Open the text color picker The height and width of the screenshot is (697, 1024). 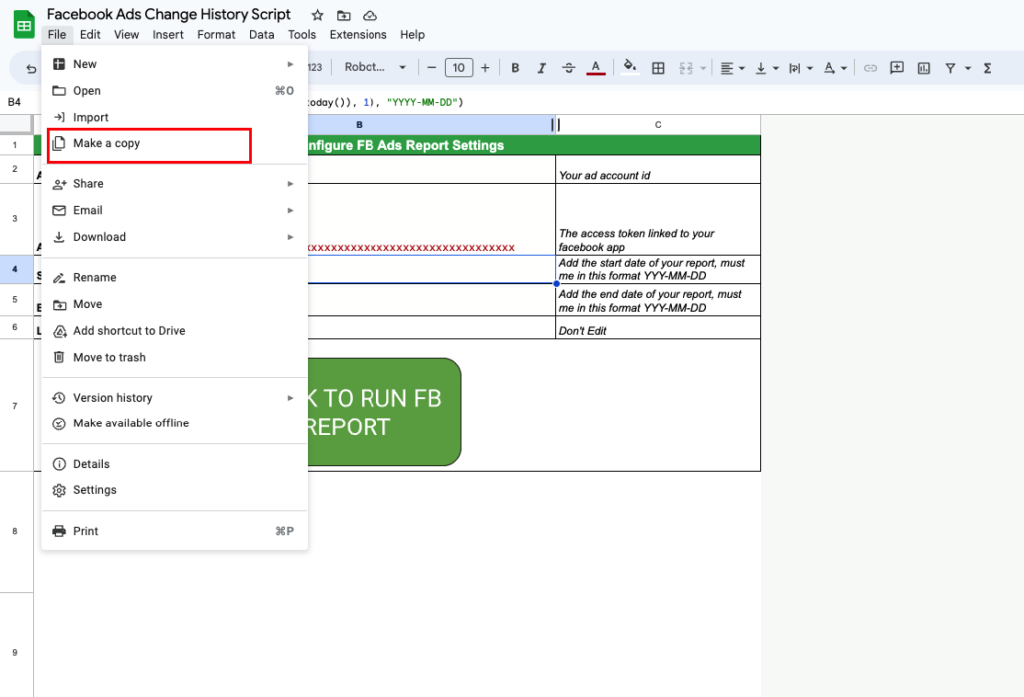pos(596,68)
